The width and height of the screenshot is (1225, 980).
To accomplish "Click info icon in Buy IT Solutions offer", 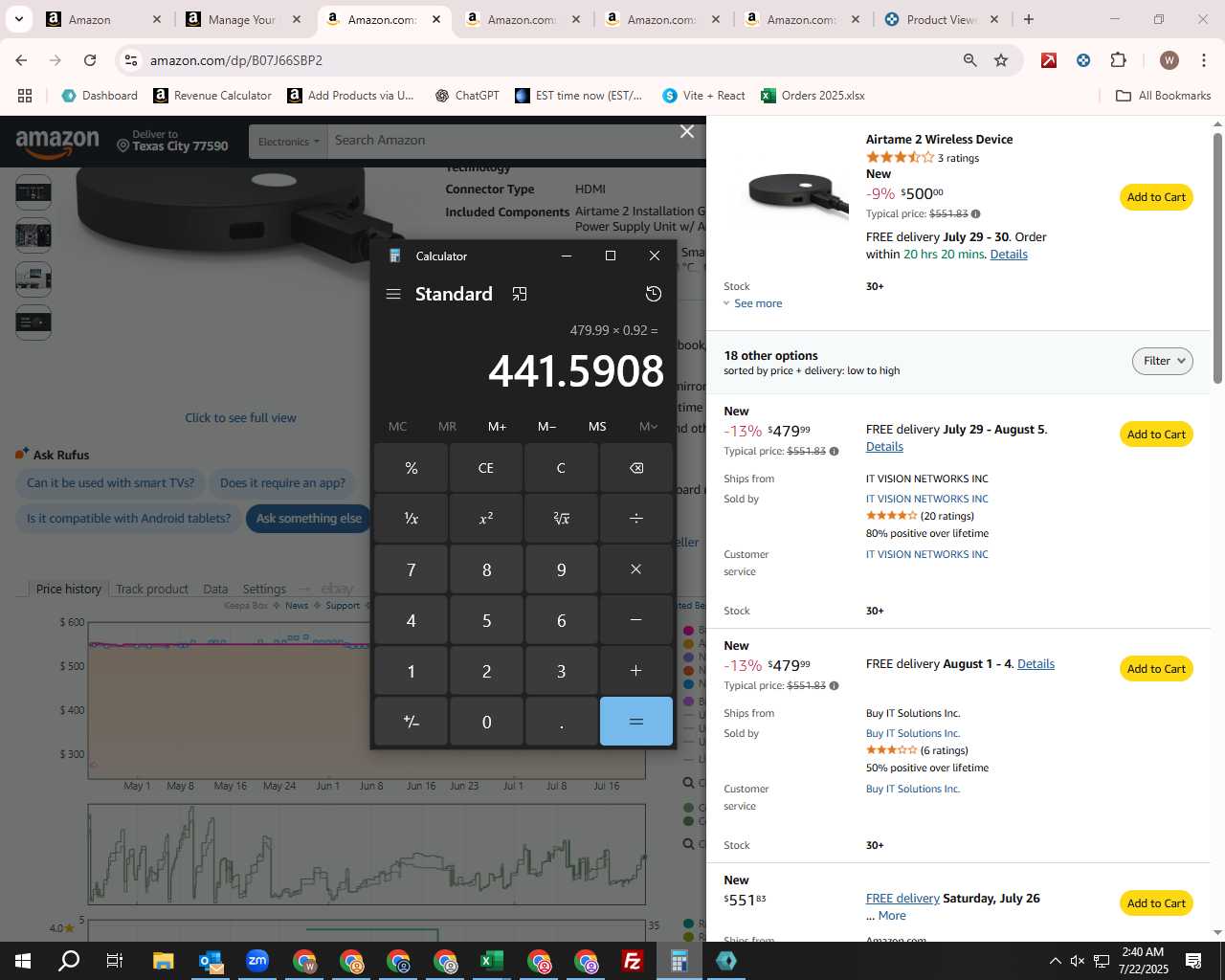I will coord(834,686).
